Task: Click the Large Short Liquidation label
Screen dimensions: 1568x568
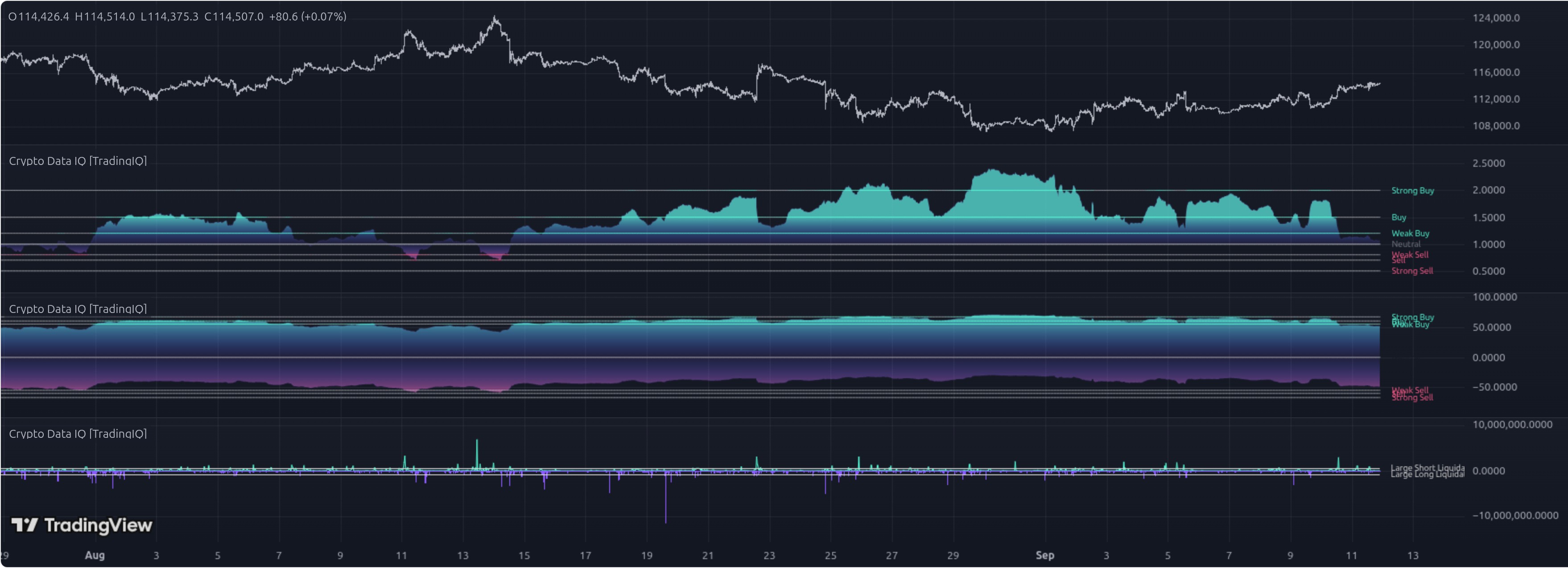Action: pos(1427,468)
